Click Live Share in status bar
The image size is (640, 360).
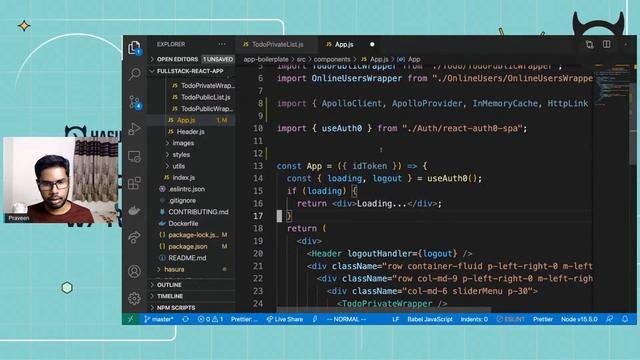point(284,319)
